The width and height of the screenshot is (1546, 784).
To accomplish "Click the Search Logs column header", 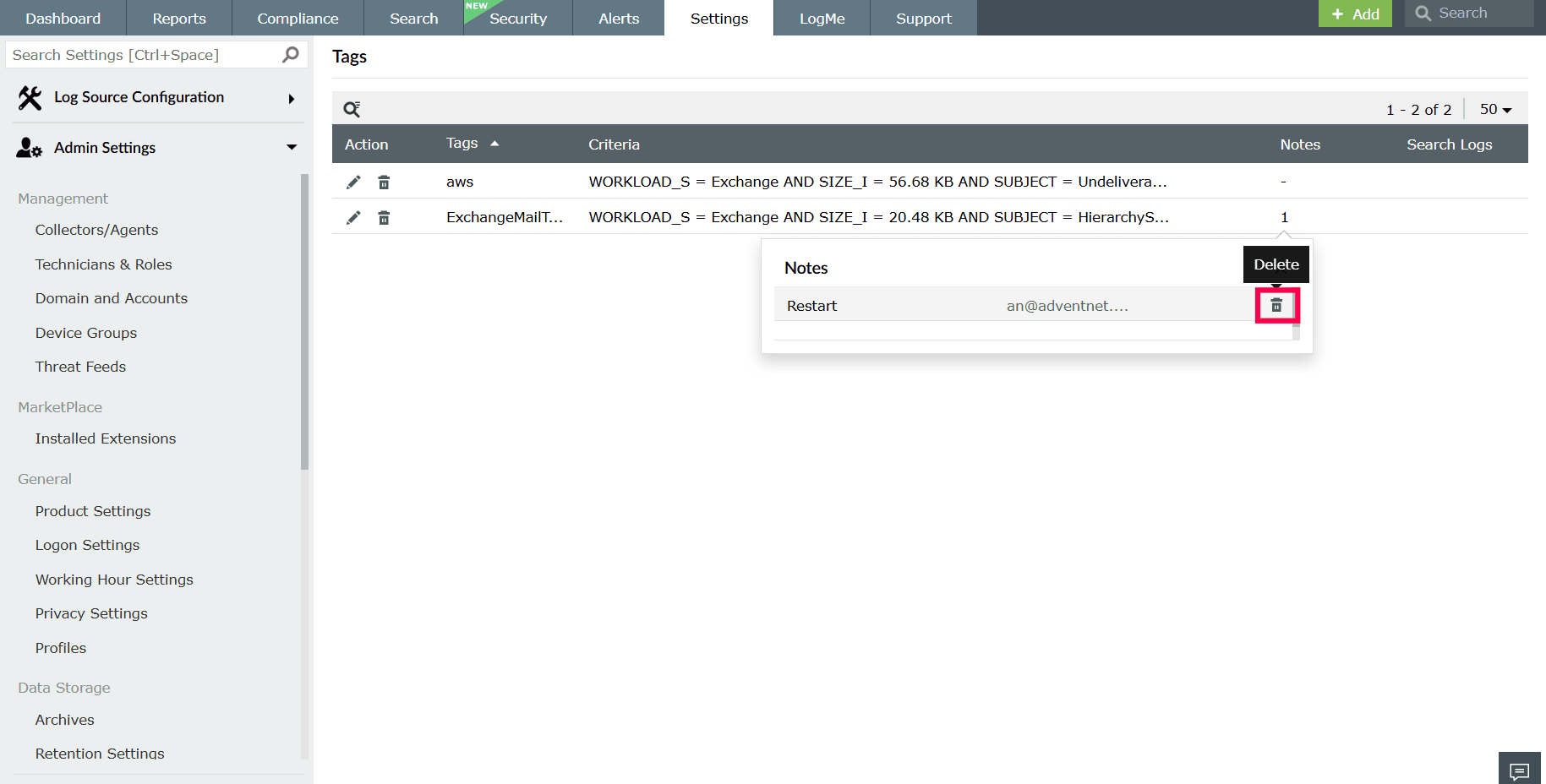I will point(1449,144).
